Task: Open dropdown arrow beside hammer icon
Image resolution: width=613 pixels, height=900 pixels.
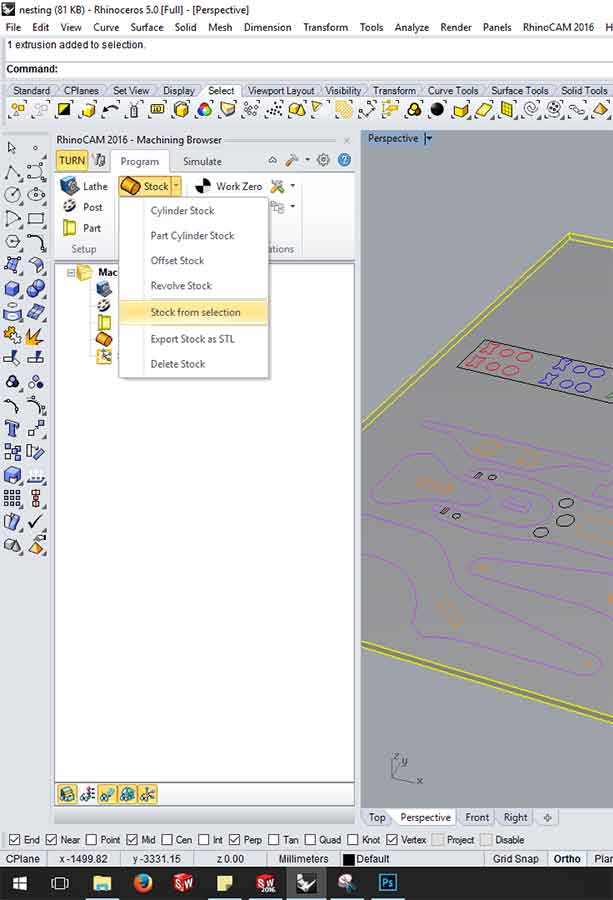Action: click(x=308, y=160)
